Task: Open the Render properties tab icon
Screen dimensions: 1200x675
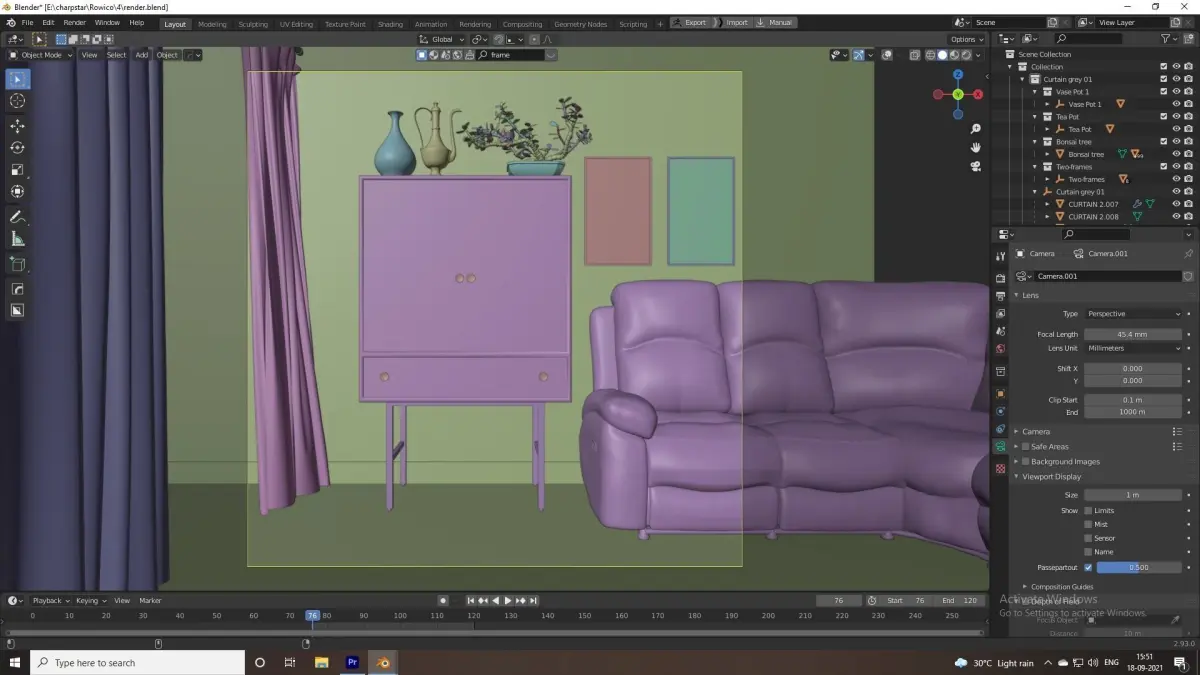Action: [1000, 278]
